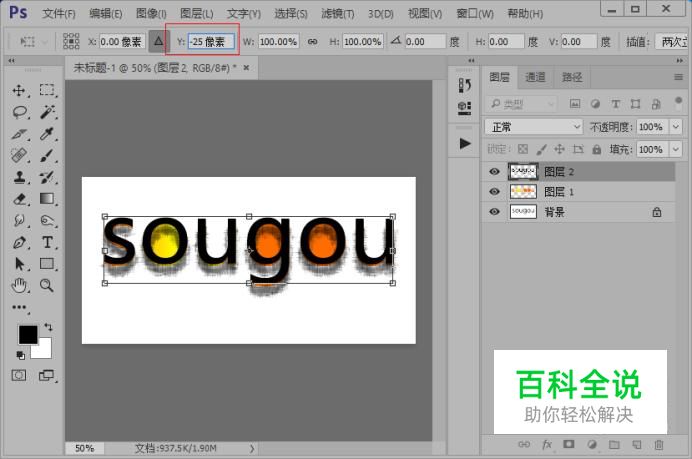Open the blend mode 正常 dropdown
Viewport: 692px width, 459px height.
[x=534, y=127]
